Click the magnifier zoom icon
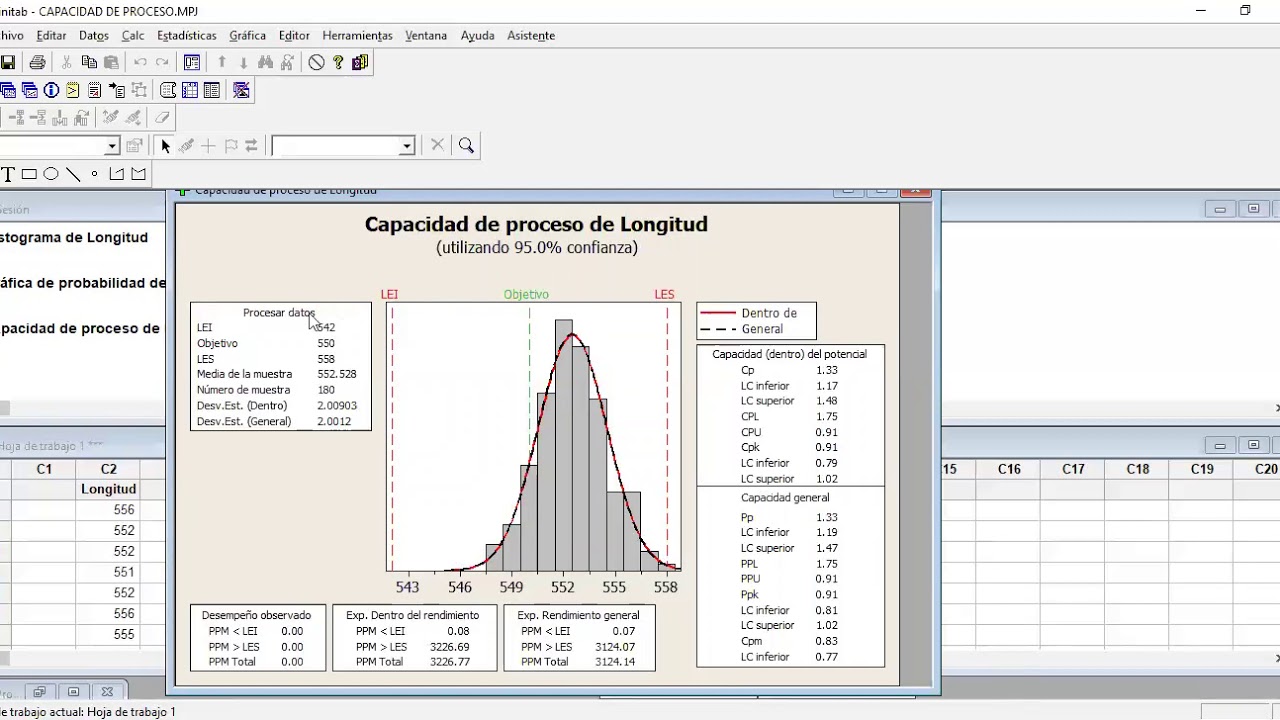This screenshot has width=1280, height=720. point(466,146)
